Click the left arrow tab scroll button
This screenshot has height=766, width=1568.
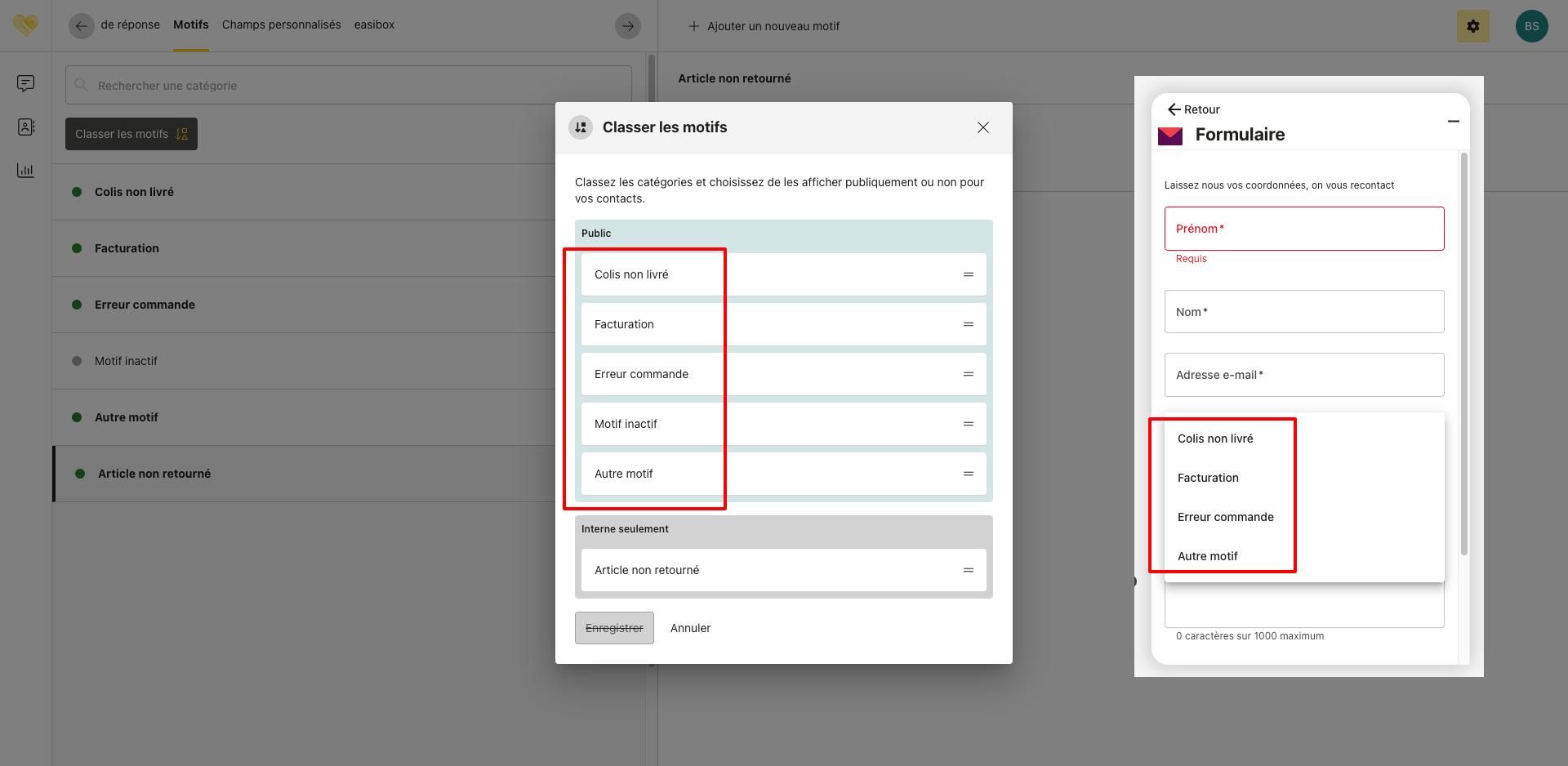click(81, 26)
